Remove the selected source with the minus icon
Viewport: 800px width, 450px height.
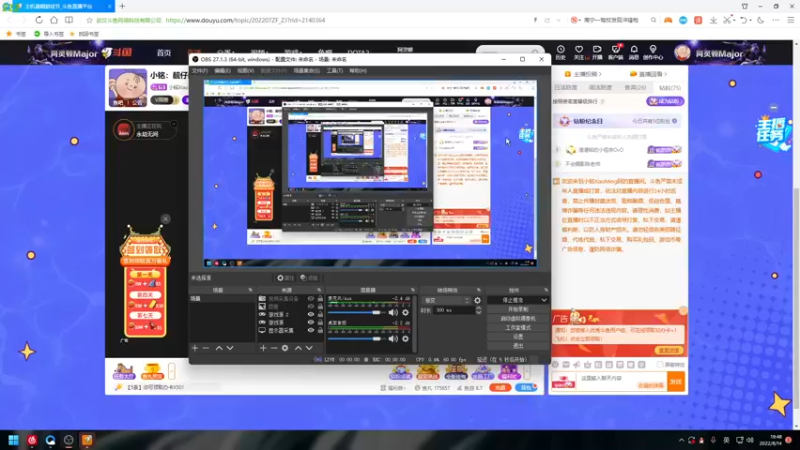pyautogui.click(x=274, y=348)
